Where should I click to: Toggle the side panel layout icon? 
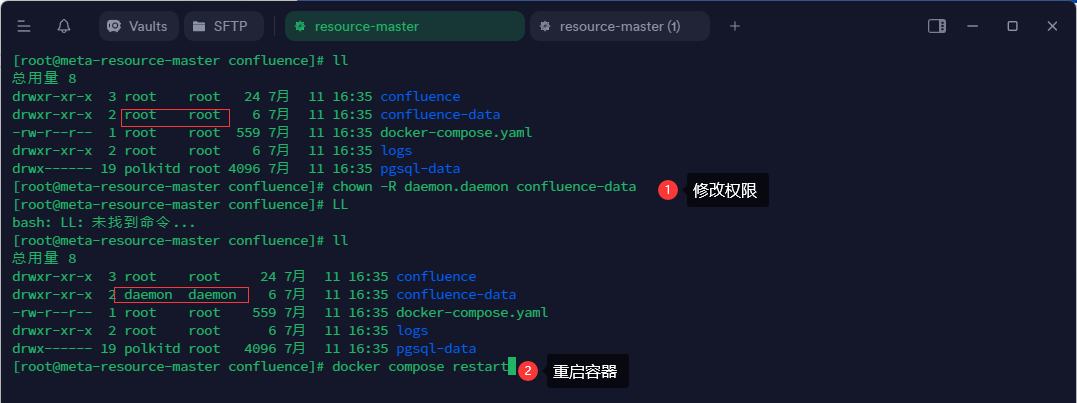(x=937, y=26)
